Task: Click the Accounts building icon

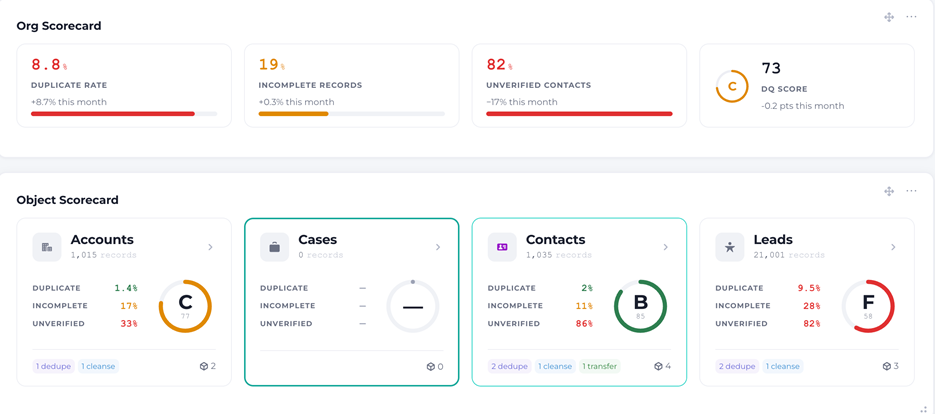Action: coord(47,247)
